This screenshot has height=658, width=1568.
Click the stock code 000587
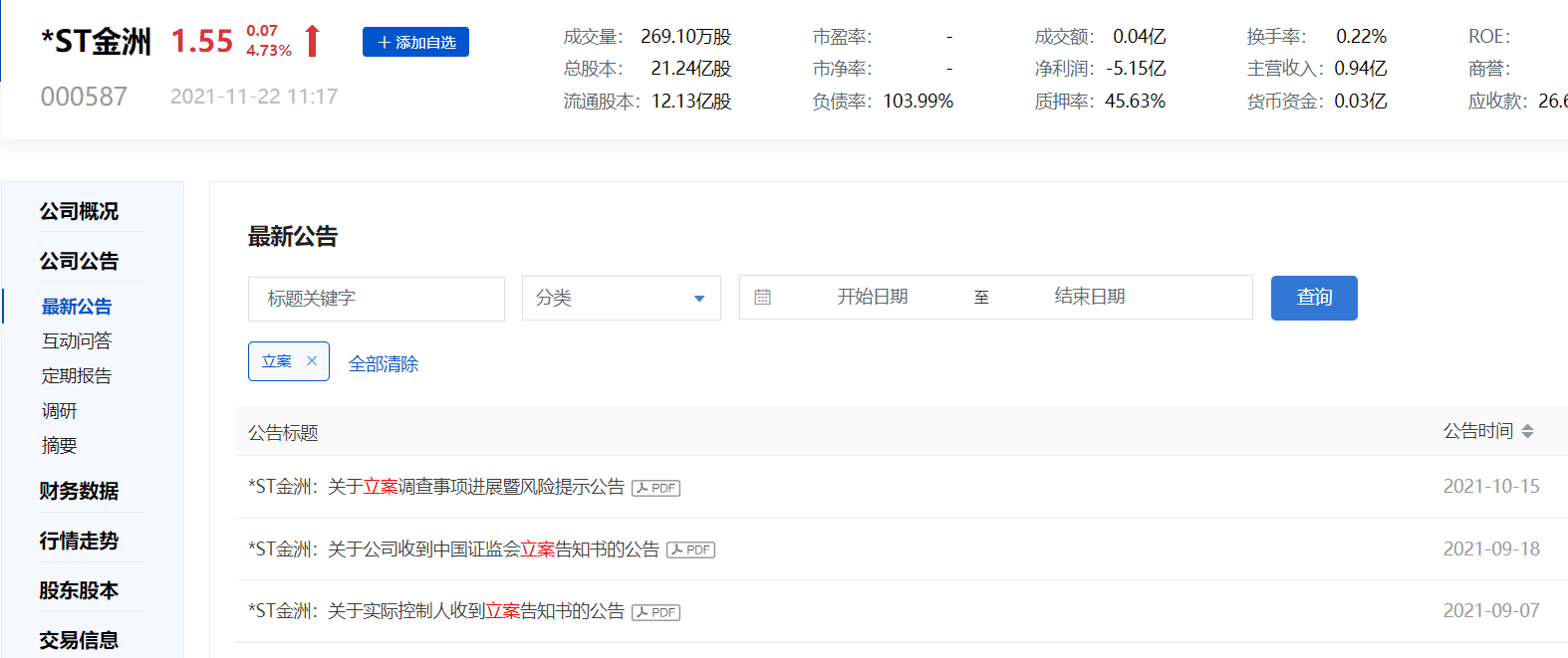click(84, 97)
